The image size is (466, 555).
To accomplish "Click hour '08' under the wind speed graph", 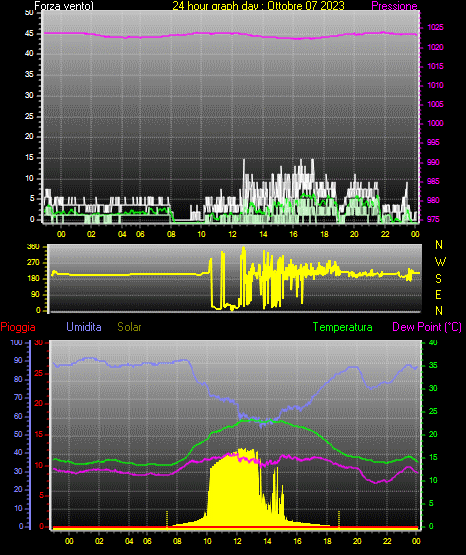I will 171,234.
